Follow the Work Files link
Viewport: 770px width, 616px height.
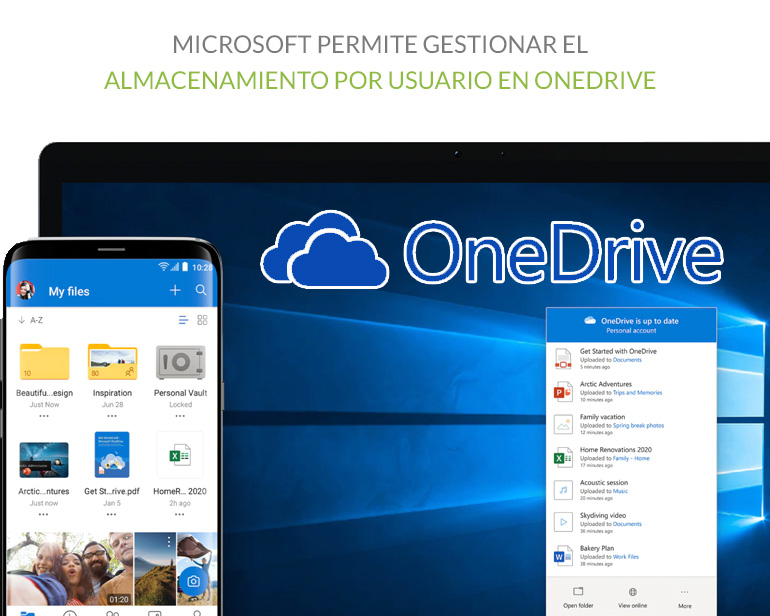[x=626, y=557]
